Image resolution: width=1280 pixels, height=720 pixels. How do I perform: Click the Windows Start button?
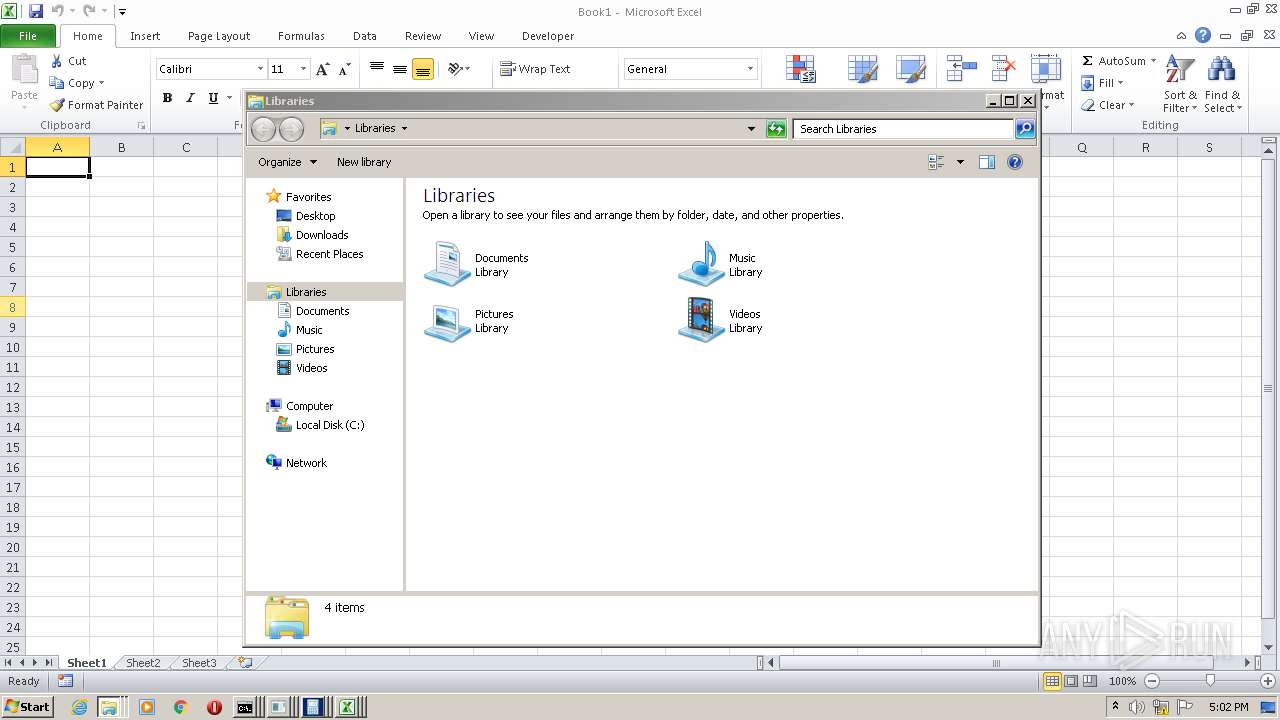pyautogui.click(x=28, y=707)
